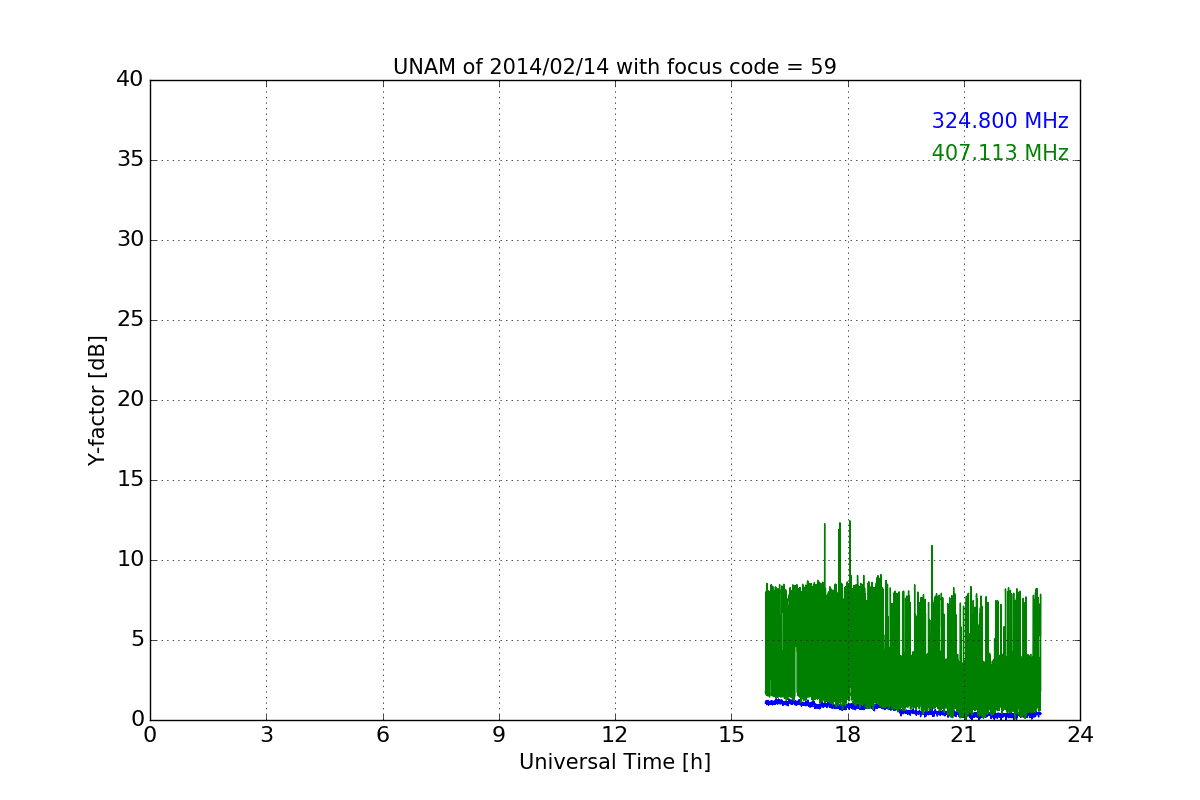The width and height of the screenshot is (1200, 800).
Task: Click the y-axis tick label 40
Action: click(x=130, y=79)
